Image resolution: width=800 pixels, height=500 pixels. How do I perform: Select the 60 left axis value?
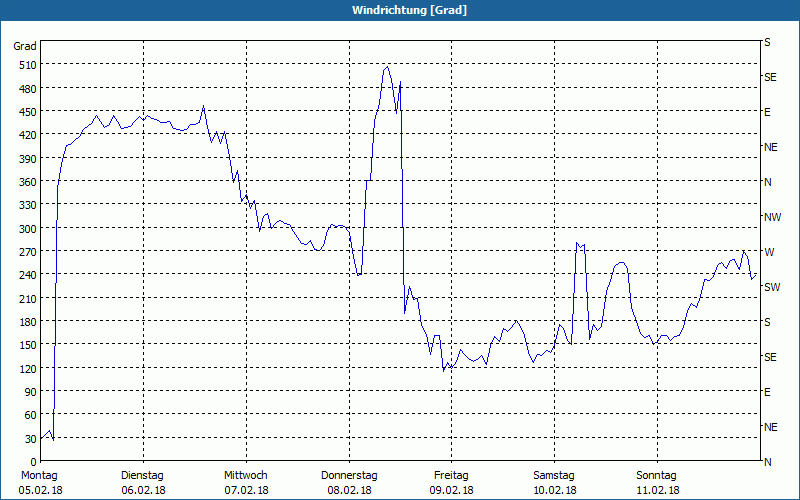click(x=31, y=415)
